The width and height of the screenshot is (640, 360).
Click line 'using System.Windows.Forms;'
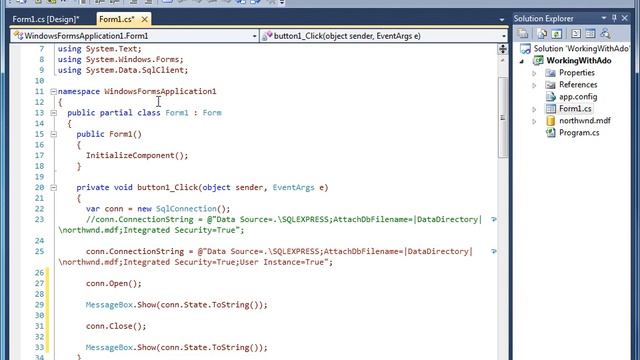[x=120, y=60]
